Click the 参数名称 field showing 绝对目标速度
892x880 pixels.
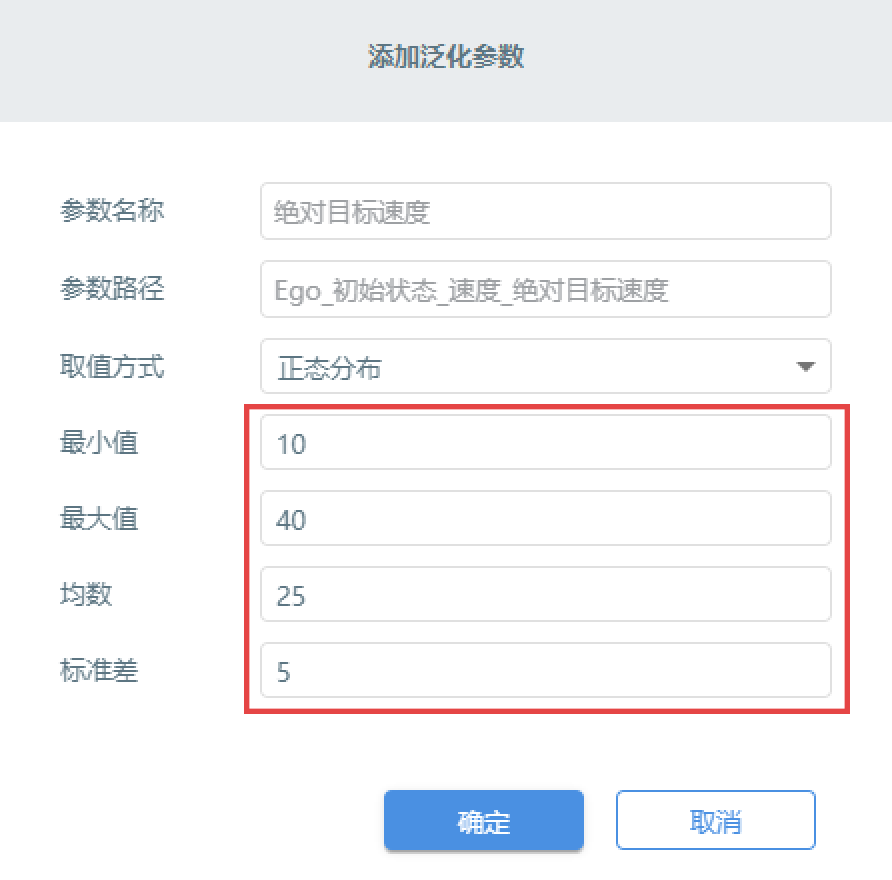(546, 211)
